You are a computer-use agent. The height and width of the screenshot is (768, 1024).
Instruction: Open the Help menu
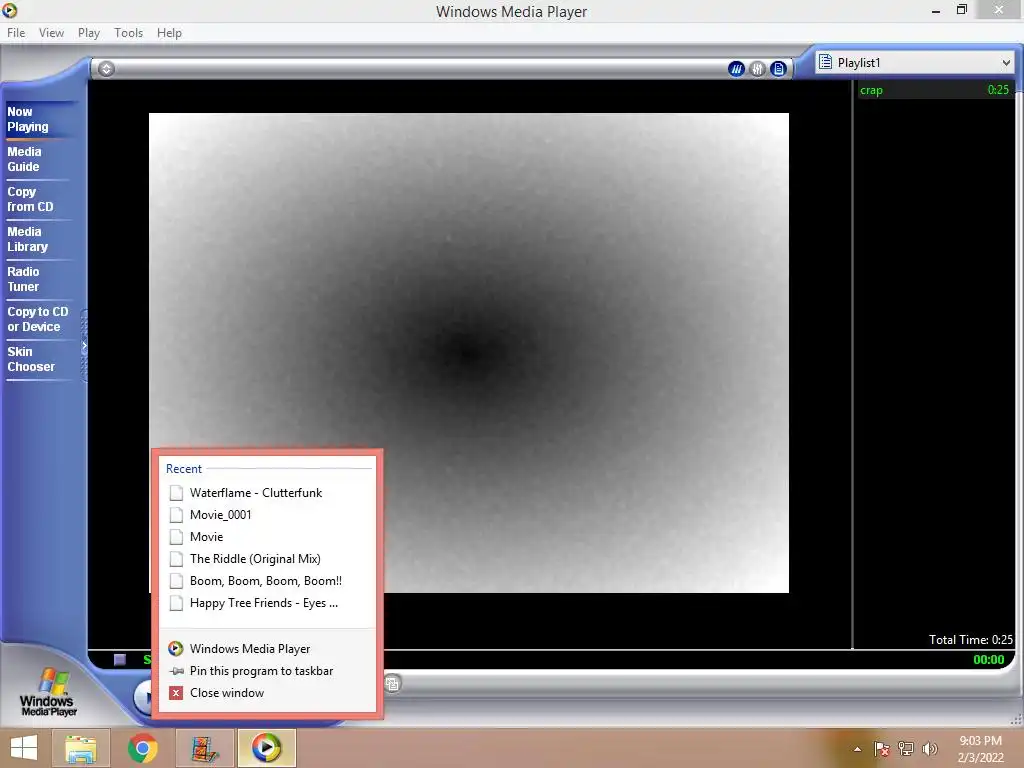[x=169, y=33]
